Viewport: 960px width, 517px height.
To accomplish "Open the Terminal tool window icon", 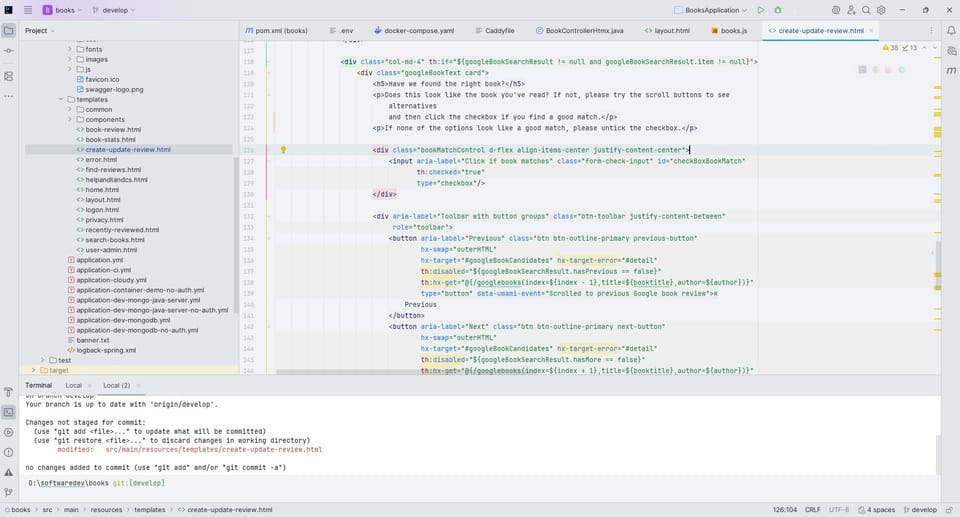I will click(x=9, y=412).
